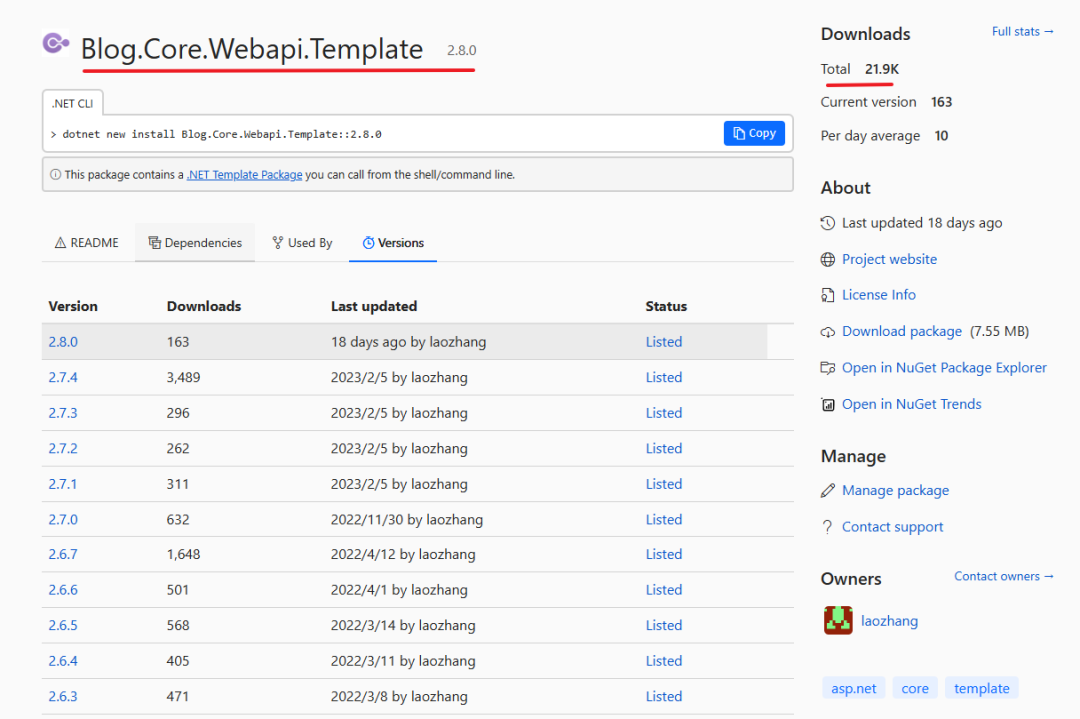
Task: Select the .NET CLI tab
Action: 72,103
